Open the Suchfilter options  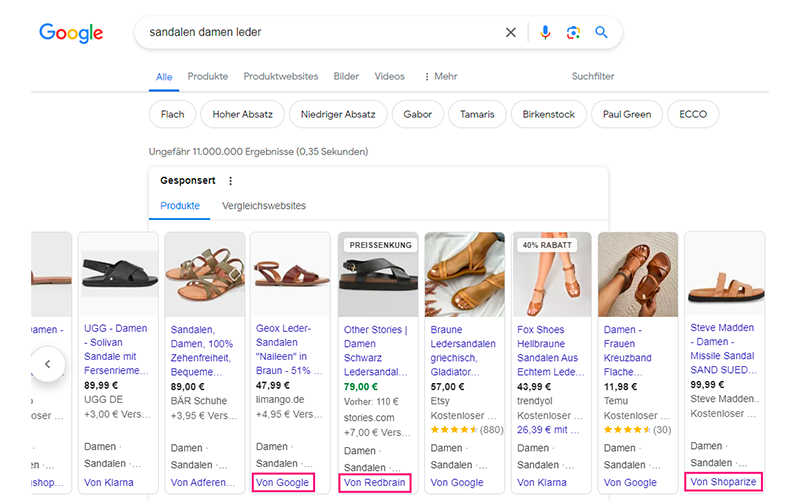[x=593, y=77]
